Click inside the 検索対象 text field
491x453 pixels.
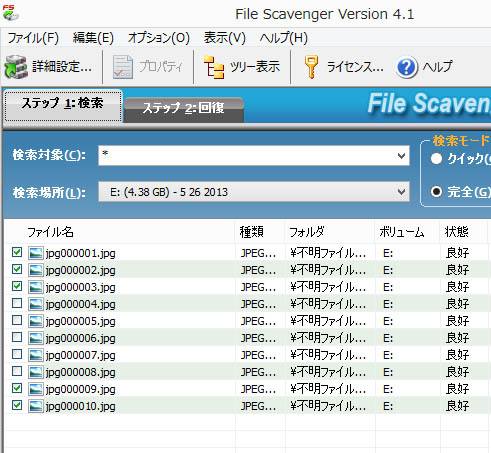[x=247, y=155]
